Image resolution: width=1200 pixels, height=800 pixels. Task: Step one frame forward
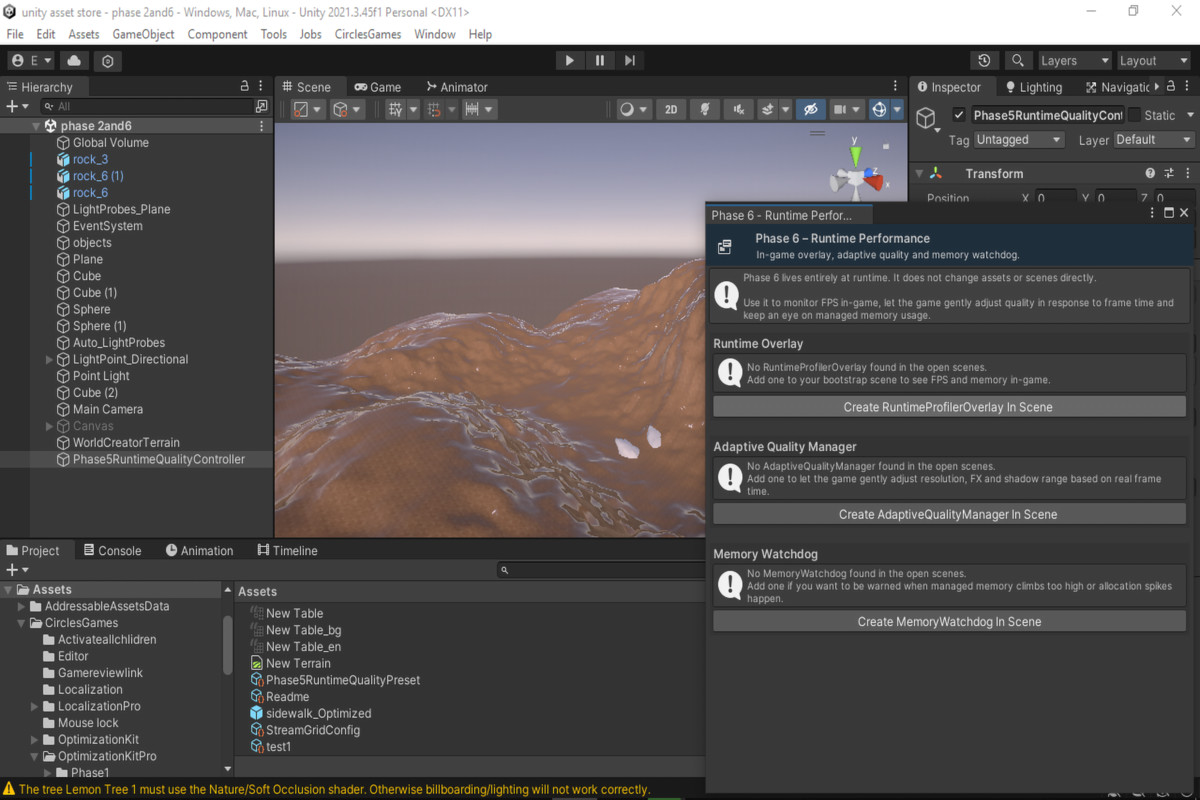click(x=629, y=60)
